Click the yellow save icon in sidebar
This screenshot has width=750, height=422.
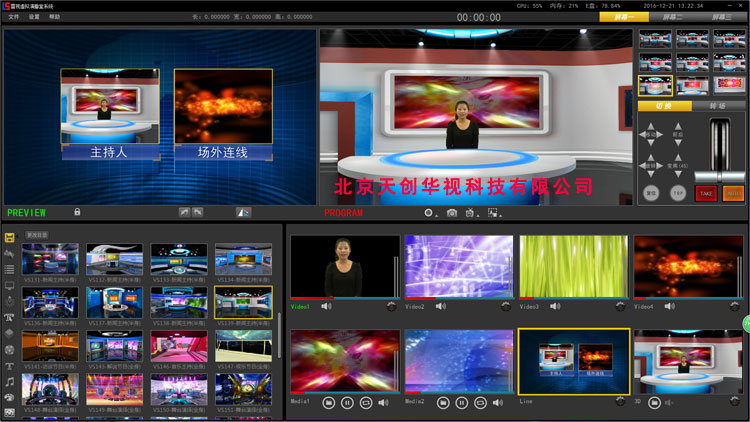[x=9, y=238]
